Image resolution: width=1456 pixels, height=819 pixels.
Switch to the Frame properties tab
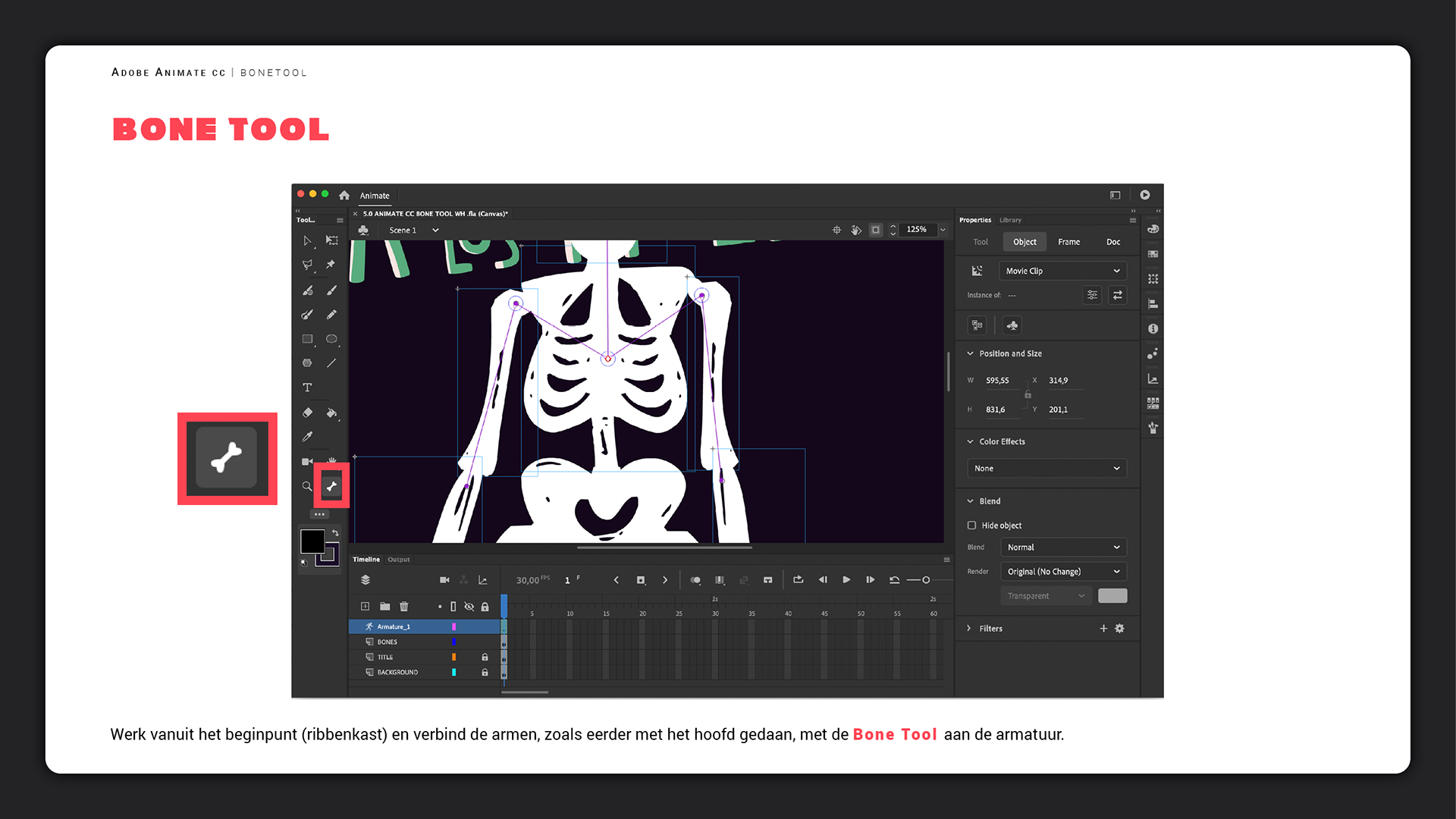(1068, 242)
